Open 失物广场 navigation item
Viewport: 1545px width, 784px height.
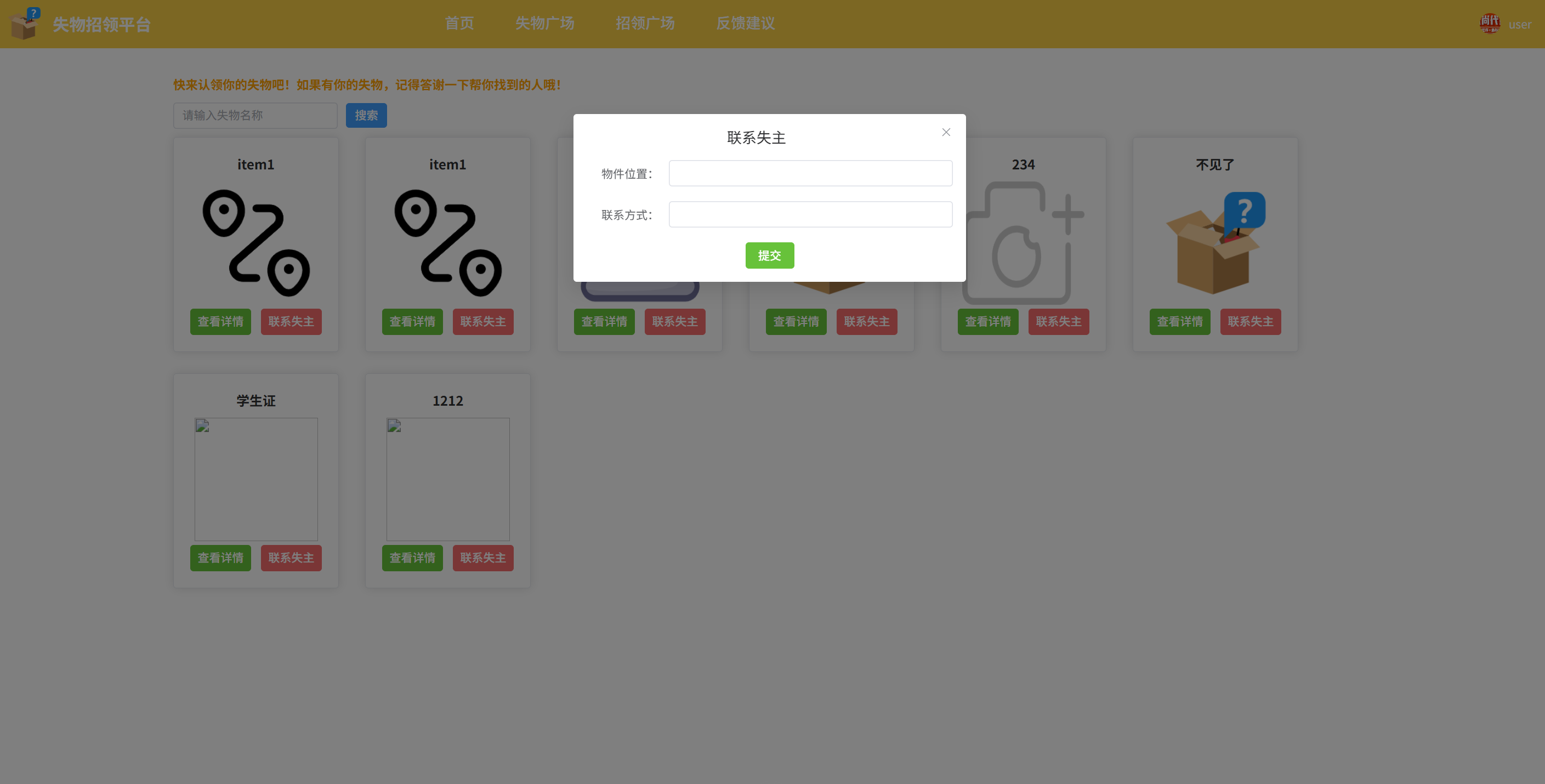[x=544, y=24]
